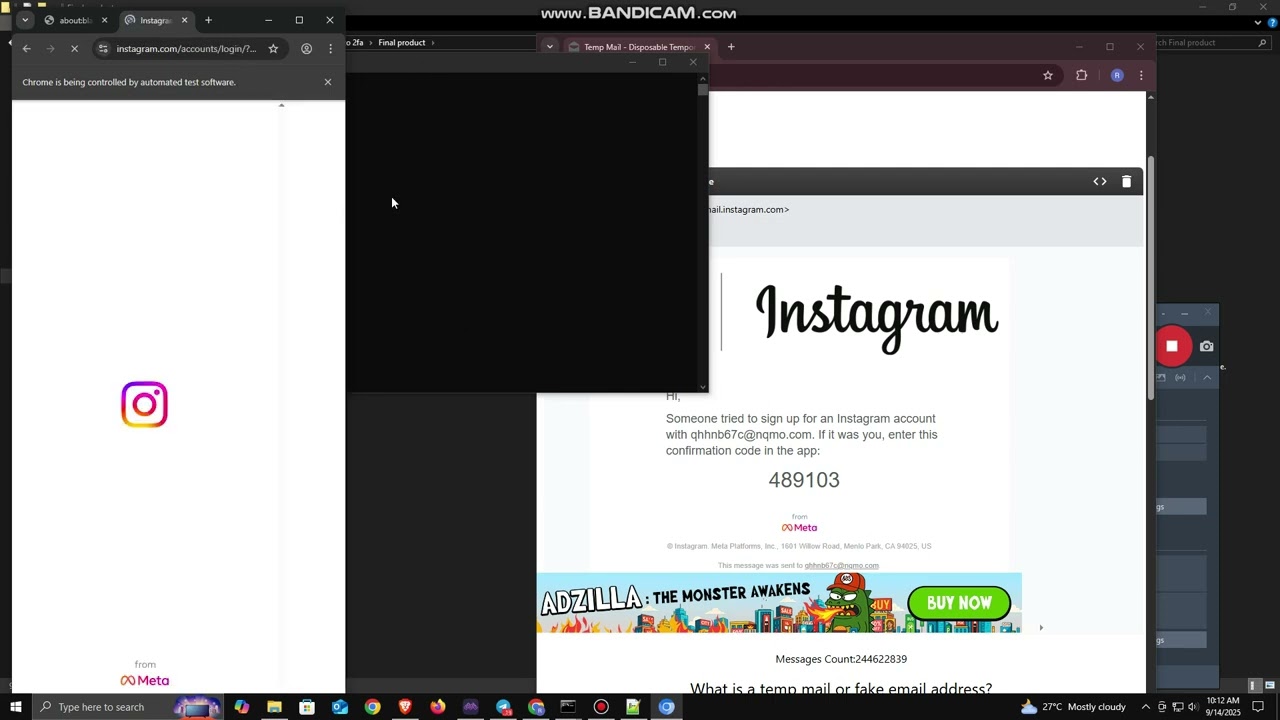
Task: Close the Instagram tab
Action: (x=184, y=20)
